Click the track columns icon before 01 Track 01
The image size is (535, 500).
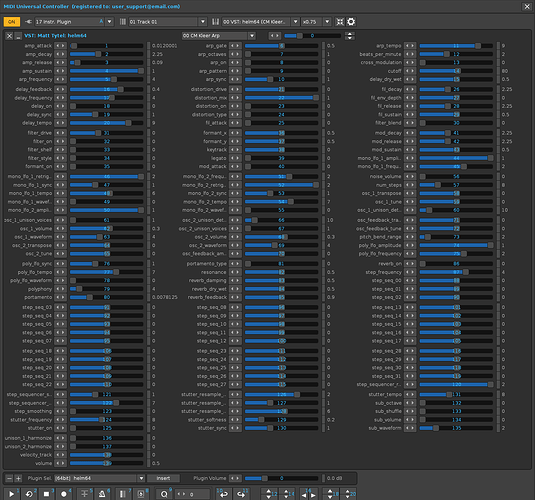point(123,22)
